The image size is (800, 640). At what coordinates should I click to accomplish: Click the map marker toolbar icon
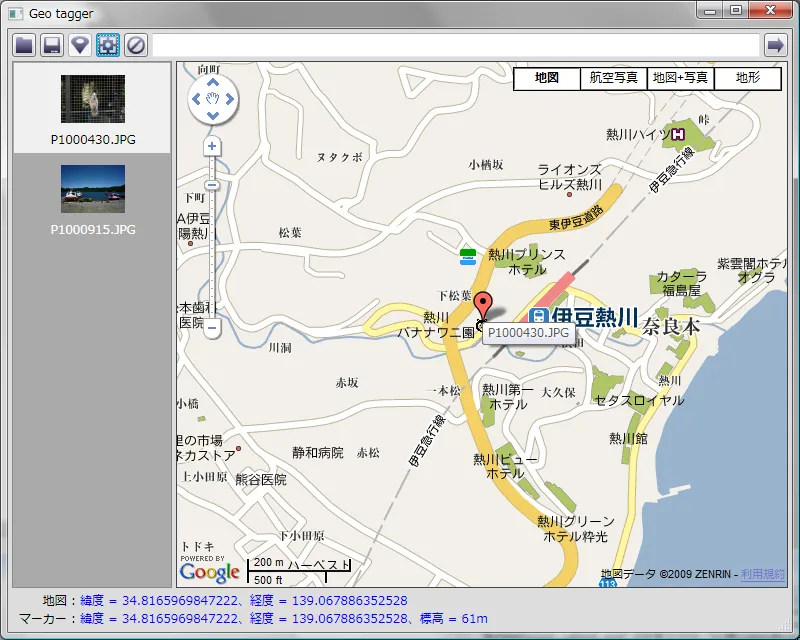[x=80, y=45]
